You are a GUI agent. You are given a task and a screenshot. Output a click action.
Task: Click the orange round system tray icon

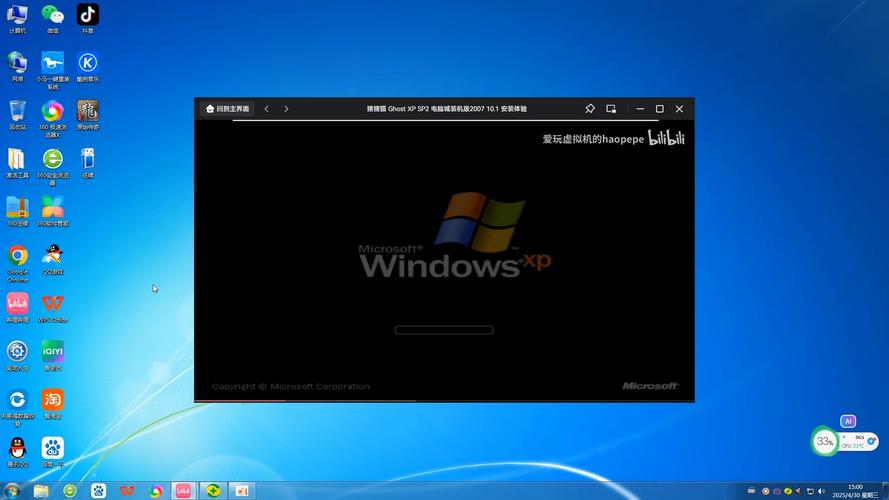point(765,491)
